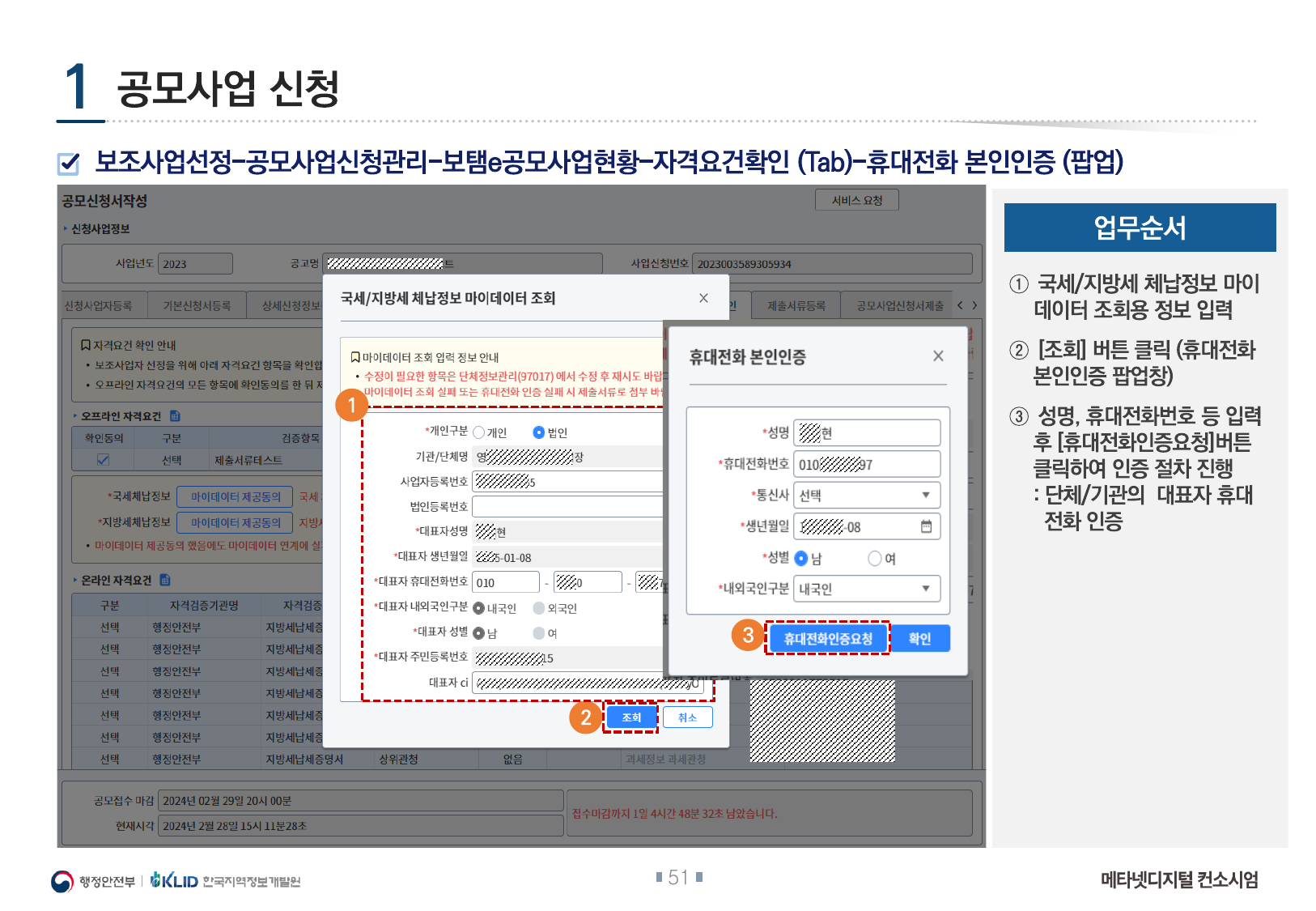Click the document icon beside 온라인 자격요건

tap(165, 580)
